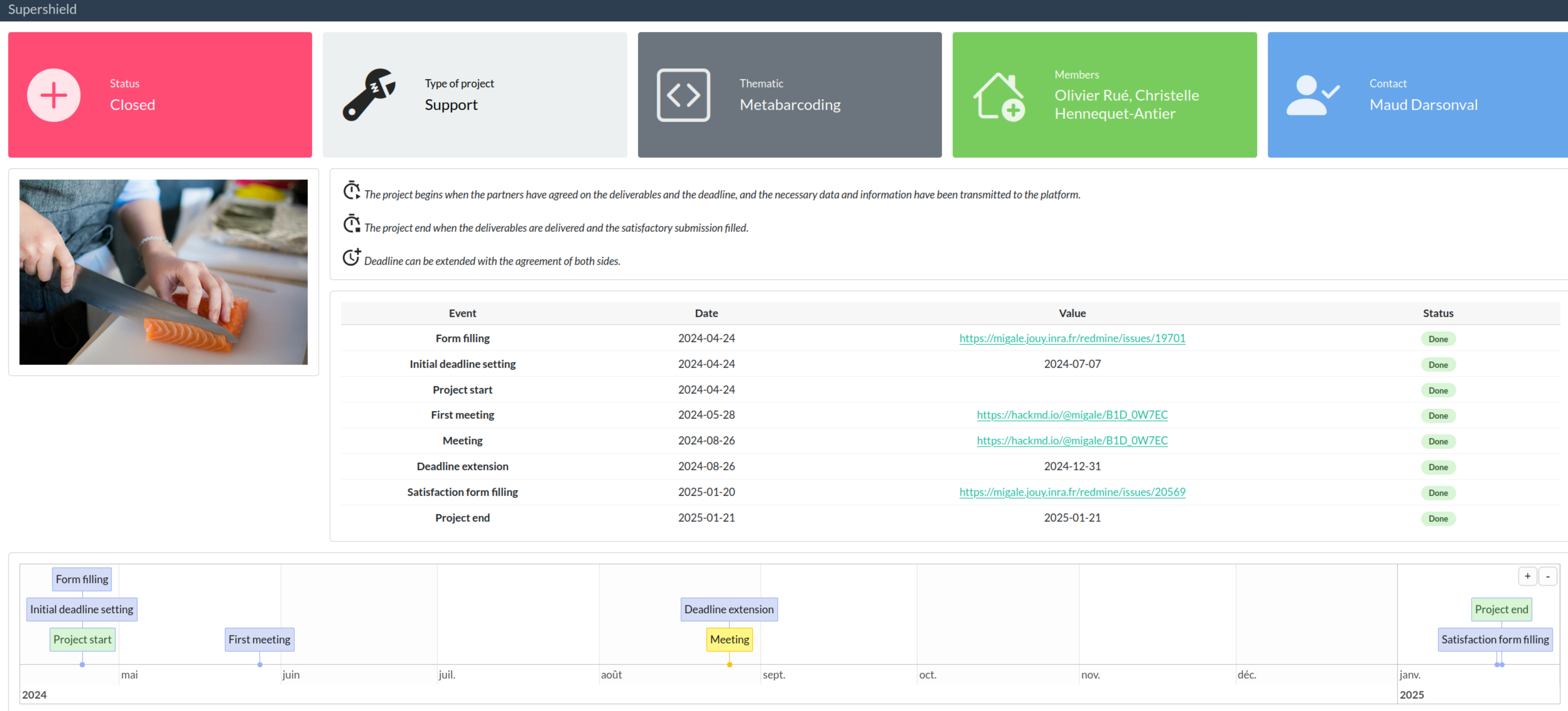
Task: Click the user-check Contact icon
Action: click(x=1313, y=96)
